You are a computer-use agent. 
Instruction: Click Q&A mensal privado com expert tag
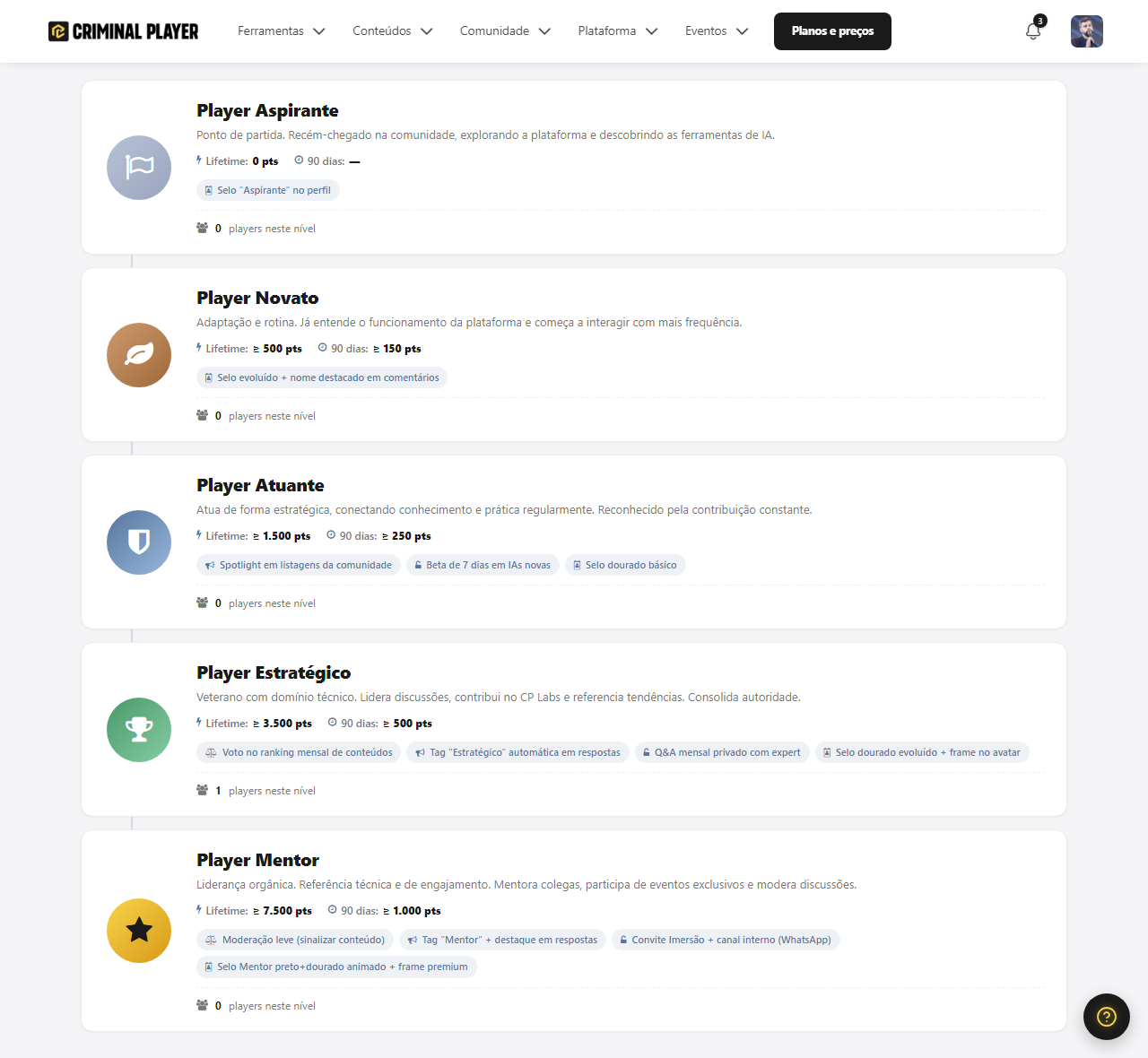722,752
